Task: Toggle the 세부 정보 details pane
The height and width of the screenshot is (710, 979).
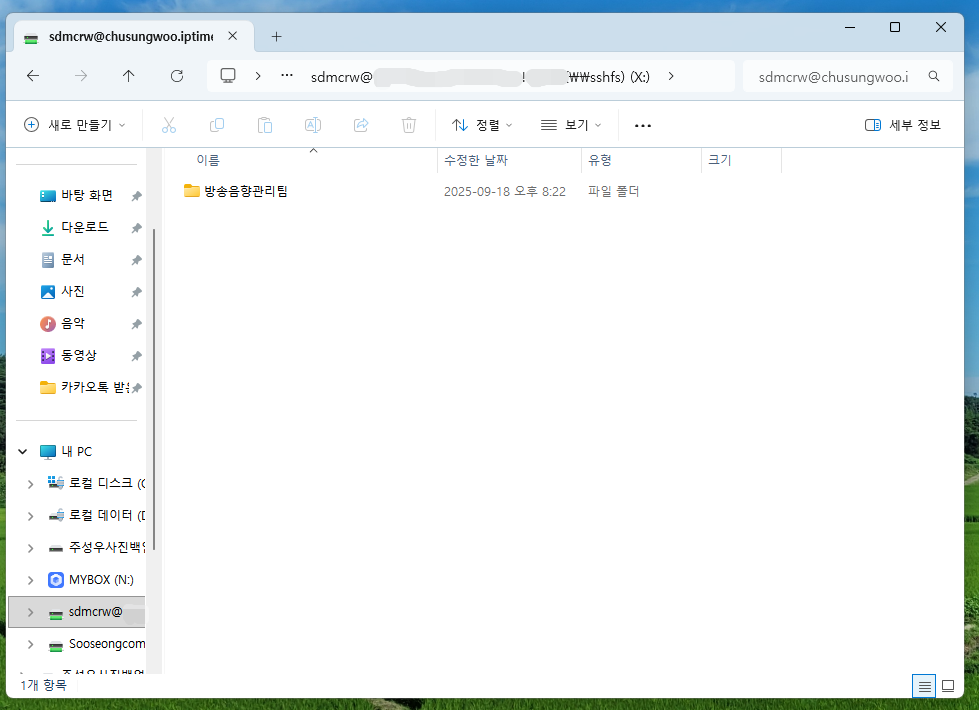Action: [x=903, y=125]
